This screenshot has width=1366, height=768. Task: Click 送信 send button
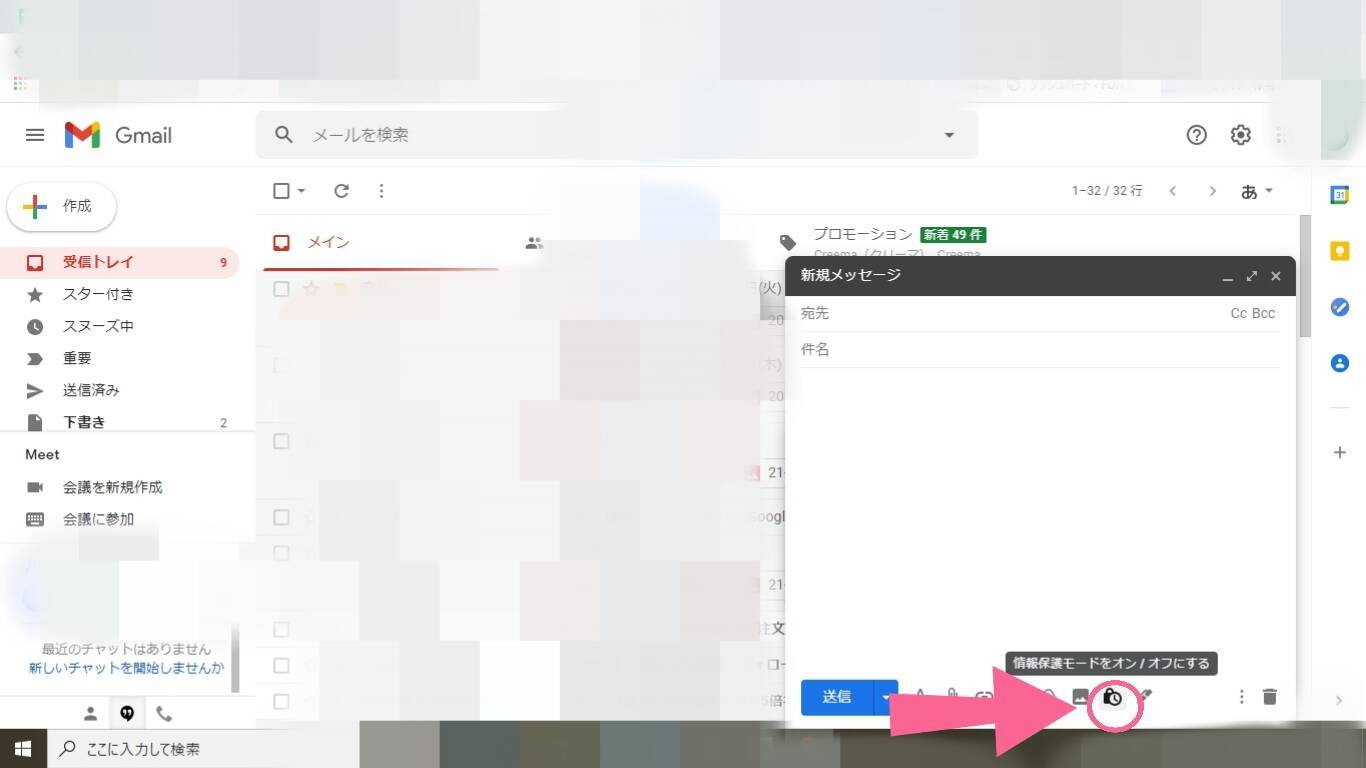(x=837, y=697)
